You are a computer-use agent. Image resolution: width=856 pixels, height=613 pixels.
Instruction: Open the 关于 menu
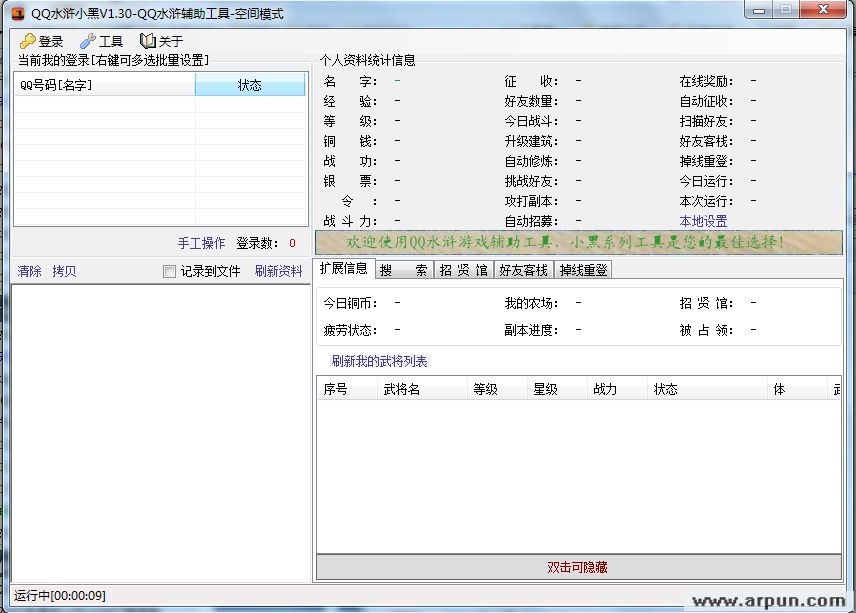point(162,41)
